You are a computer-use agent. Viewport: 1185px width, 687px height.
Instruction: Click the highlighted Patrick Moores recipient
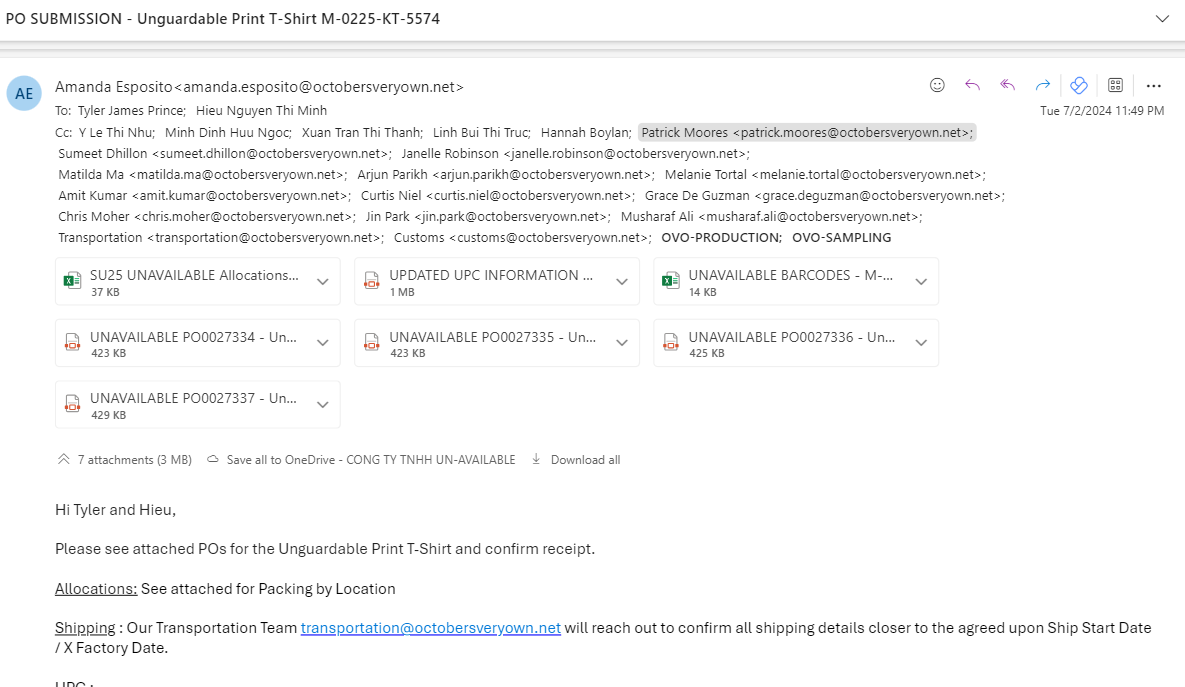click(807, 132)
